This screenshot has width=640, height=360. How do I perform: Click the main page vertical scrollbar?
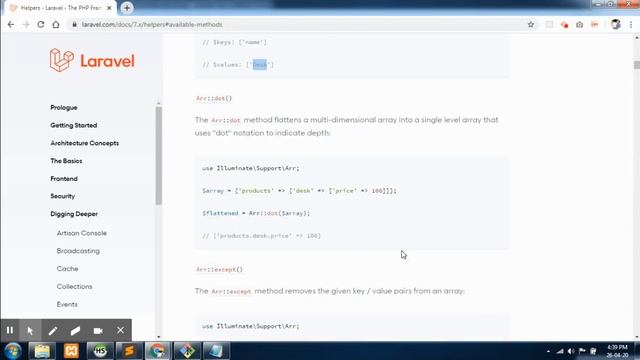(x=636, y=64)
